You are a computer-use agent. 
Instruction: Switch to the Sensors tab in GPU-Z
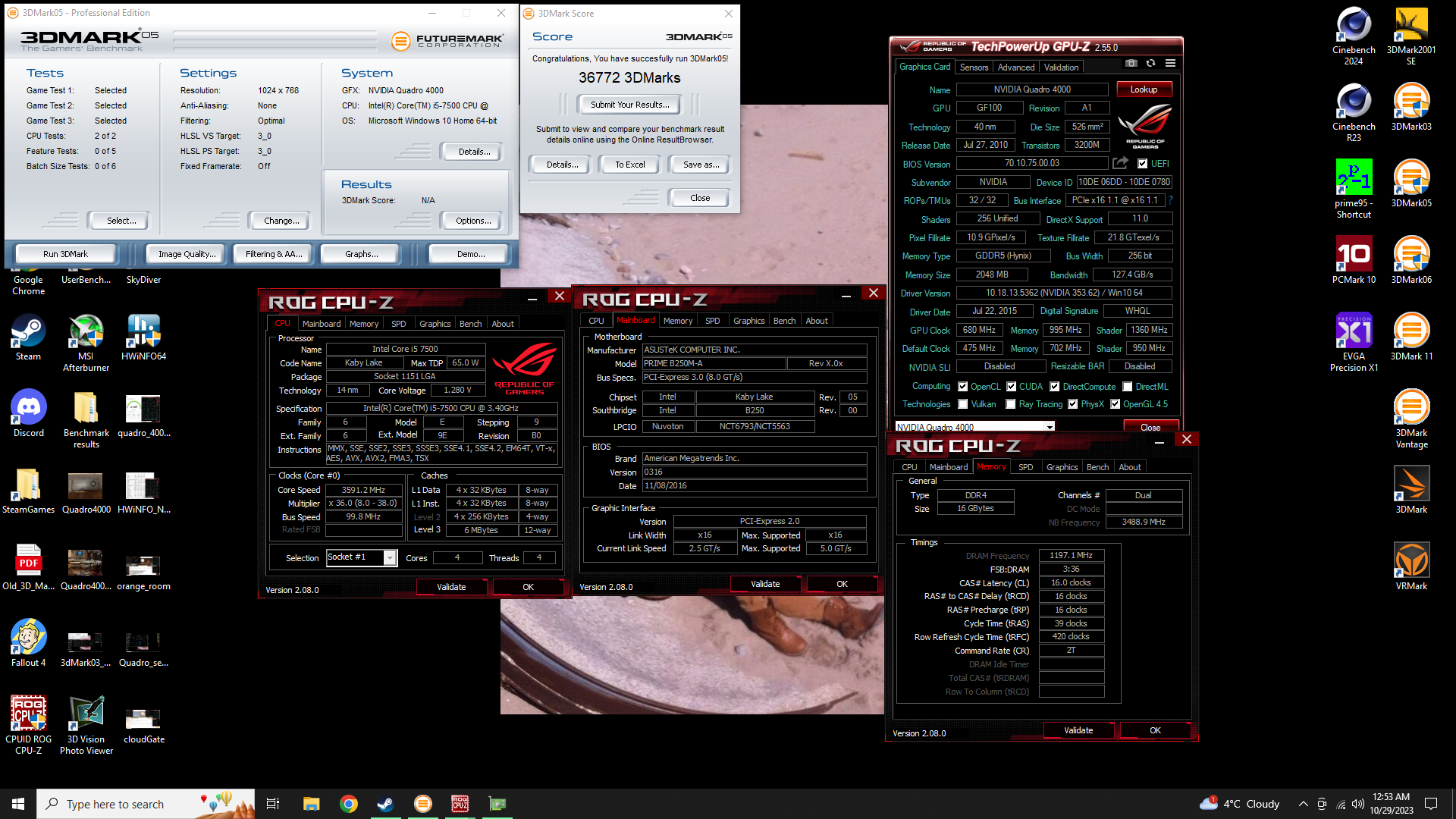(974, 67)
